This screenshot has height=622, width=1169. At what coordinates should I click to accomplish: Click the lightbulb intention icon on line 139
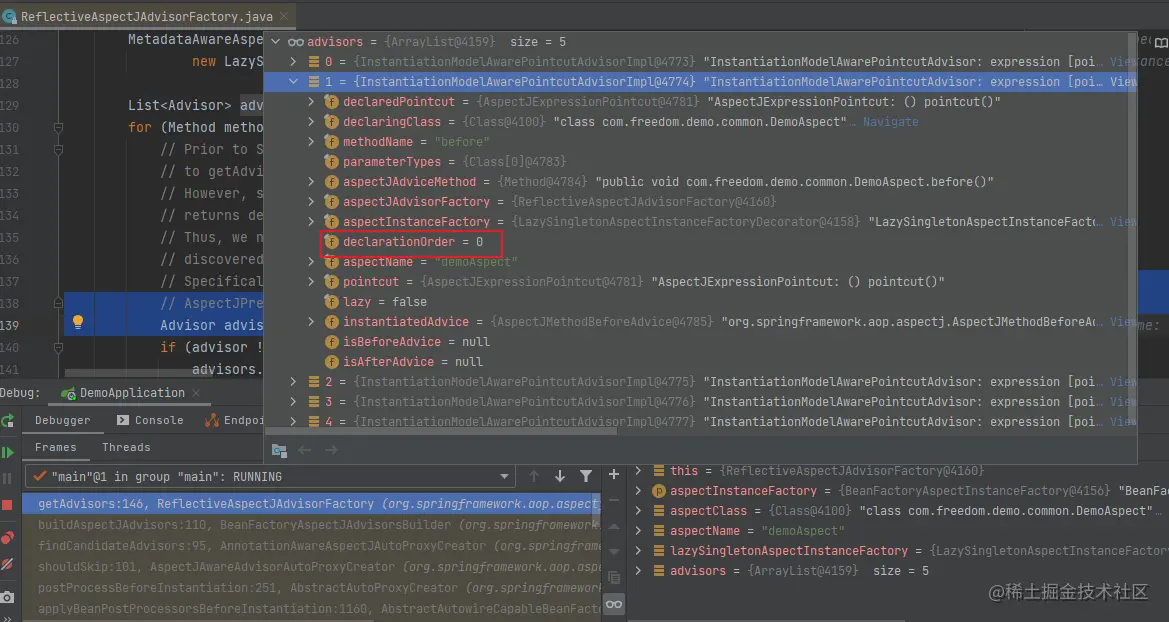click(78, 322)
